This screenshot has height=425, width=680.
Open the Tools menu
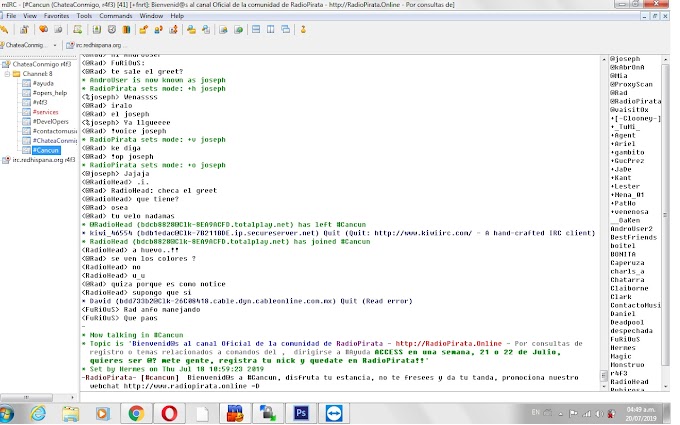84,16
